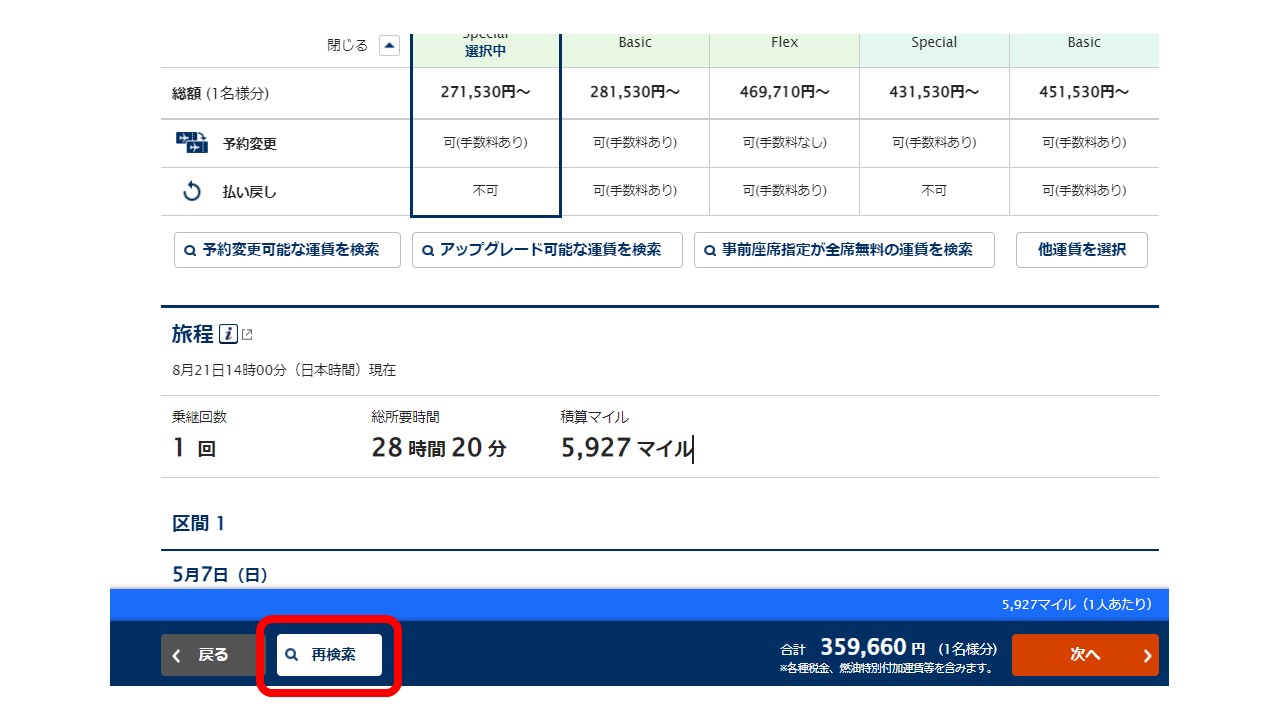Select Flex fare priced 469,710円
1280x720 pixels.
coord(784,92)
